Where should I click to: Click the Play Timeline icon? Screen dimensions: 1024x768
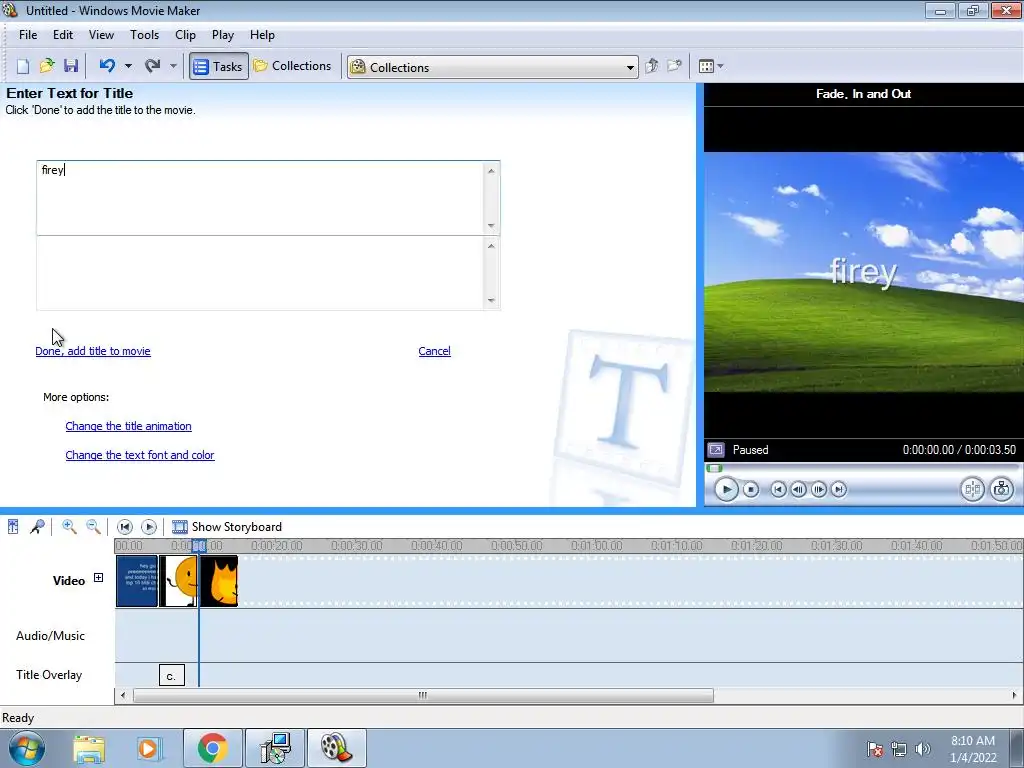tap(149, 526)
